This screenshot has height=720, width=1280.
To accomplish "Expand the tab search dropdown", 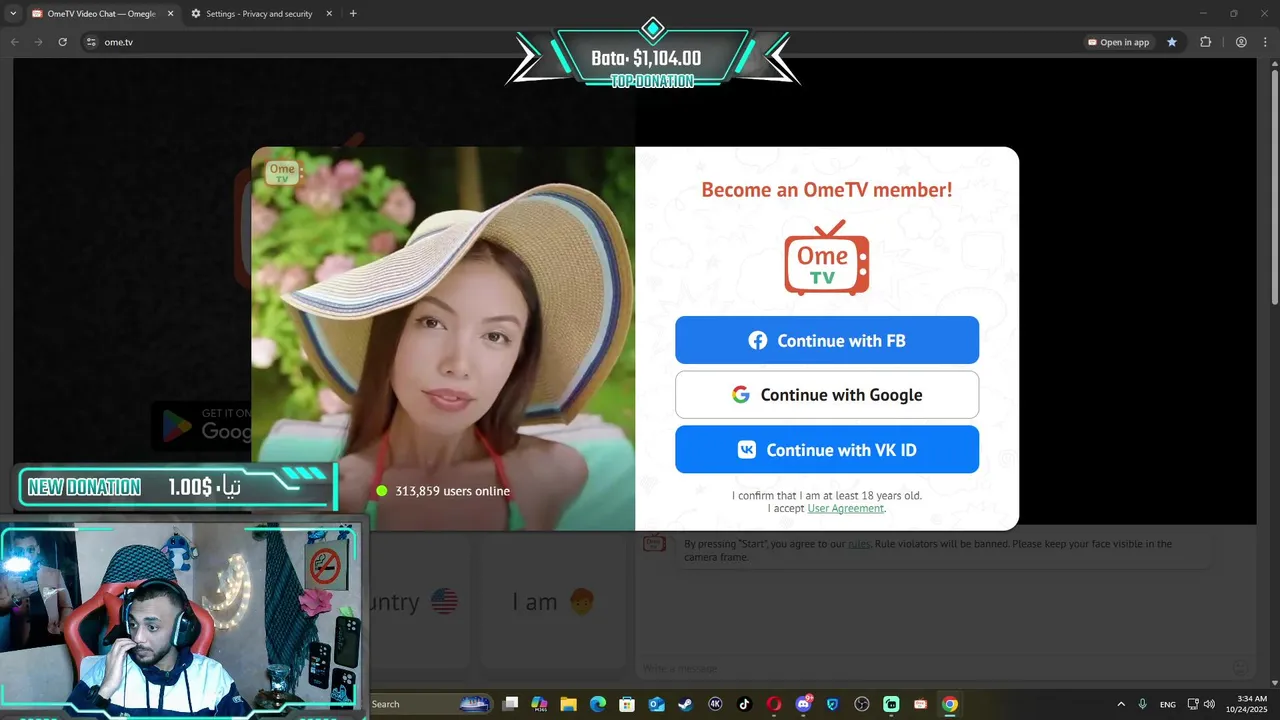I will click(x=12, y=14).
